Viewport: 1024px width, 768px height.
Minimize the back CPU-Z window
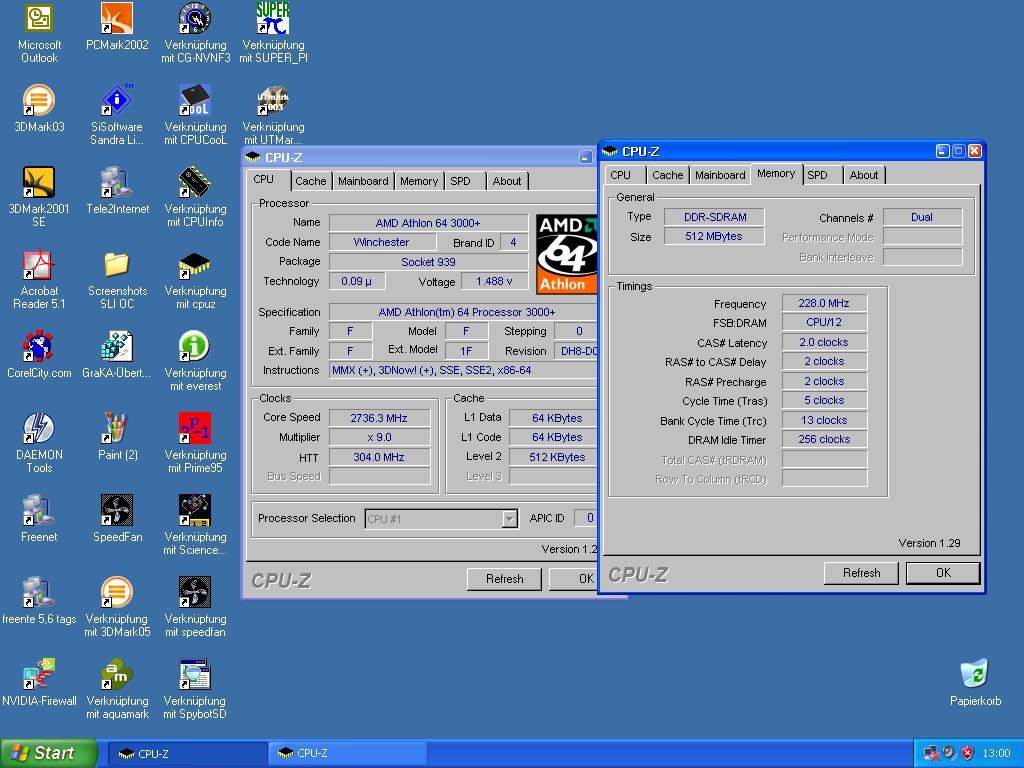(x=585, y=157)
